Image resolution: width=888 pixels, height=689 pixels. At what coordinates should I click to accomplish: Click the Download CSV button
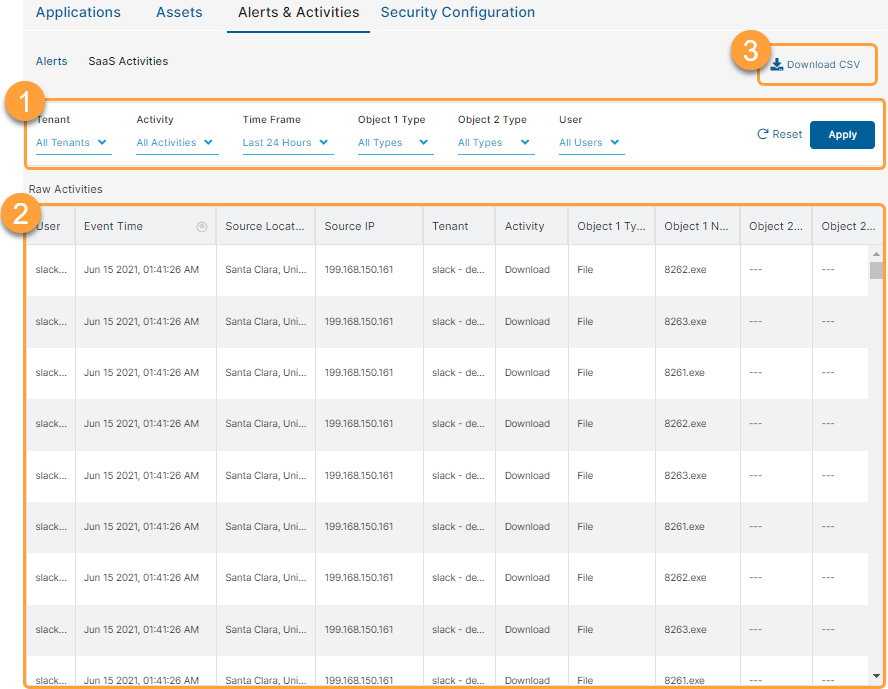[x=816, y=62]
